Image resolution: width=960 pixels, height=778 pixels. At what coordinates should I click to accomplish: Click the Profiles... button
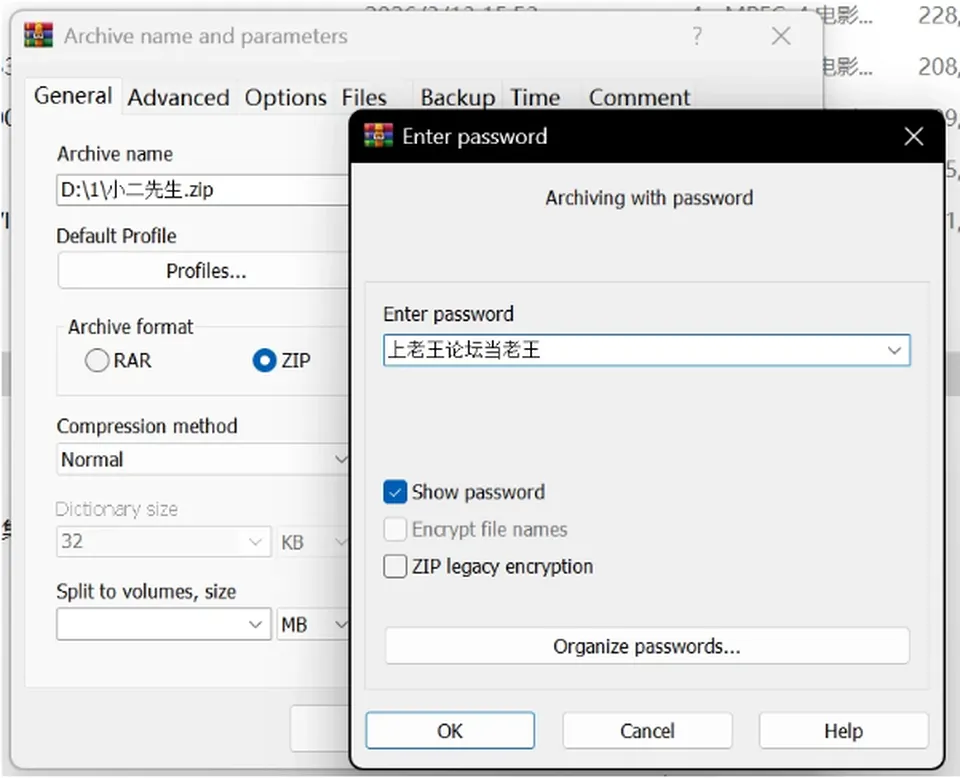click(x=204, y=271)
